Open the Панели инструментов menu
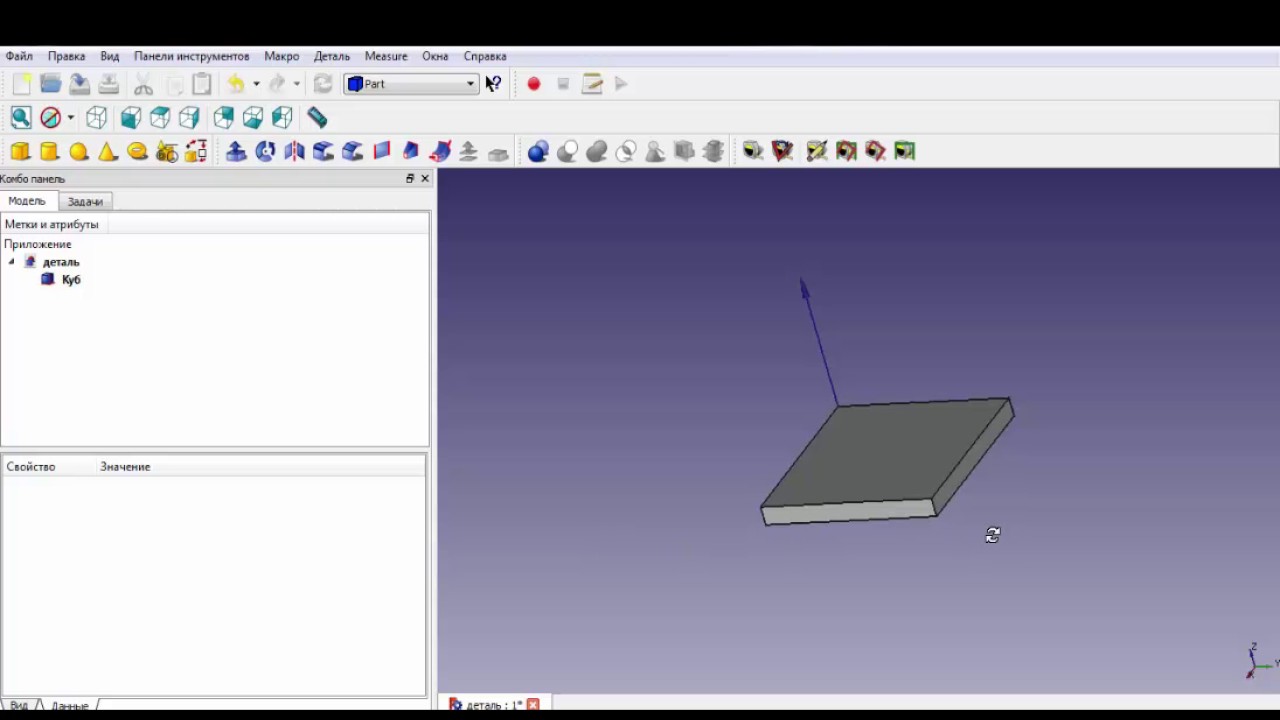The height and width of the screenshot is (720, 1280). click(x=191, y=56)
